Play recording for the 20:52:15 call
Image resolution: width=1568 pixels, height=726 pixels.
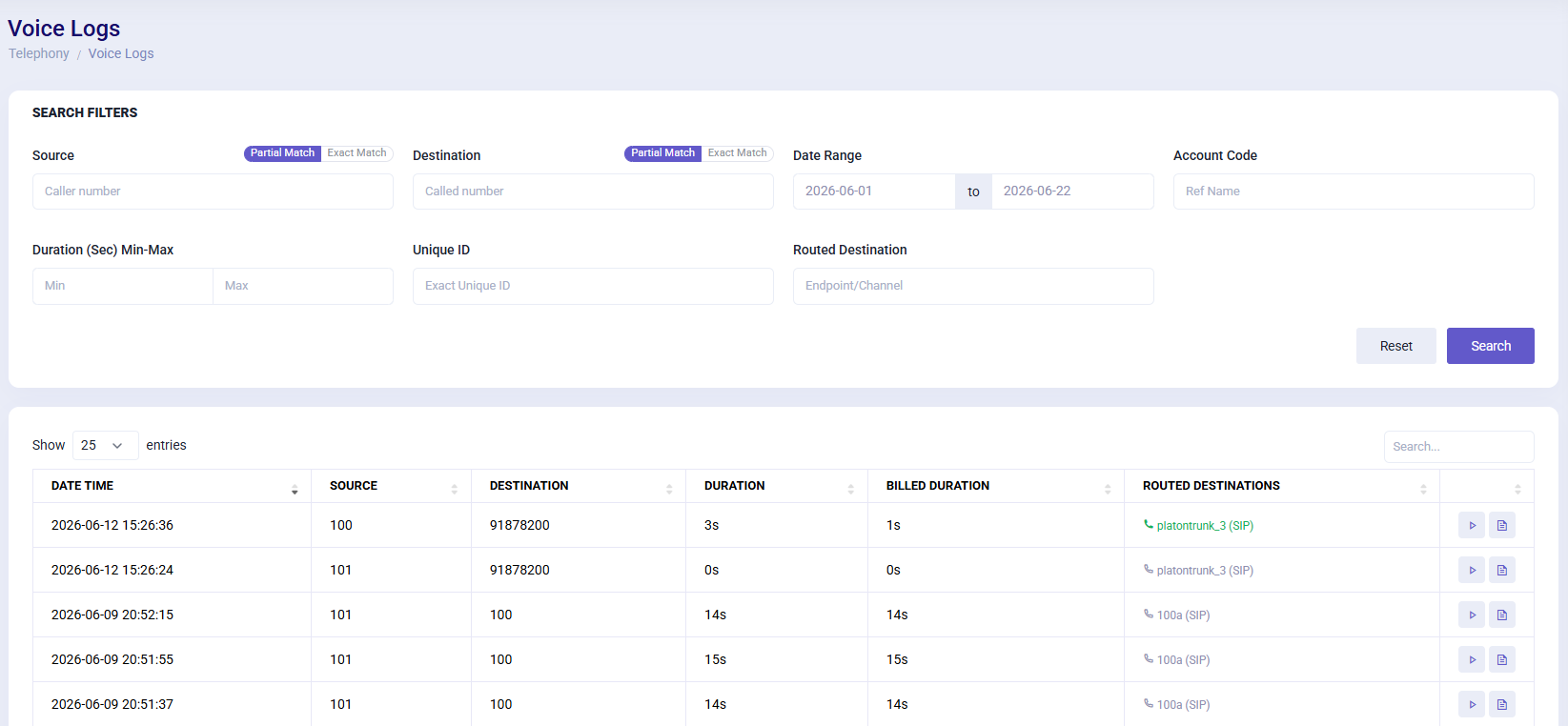pos(1472,615)
